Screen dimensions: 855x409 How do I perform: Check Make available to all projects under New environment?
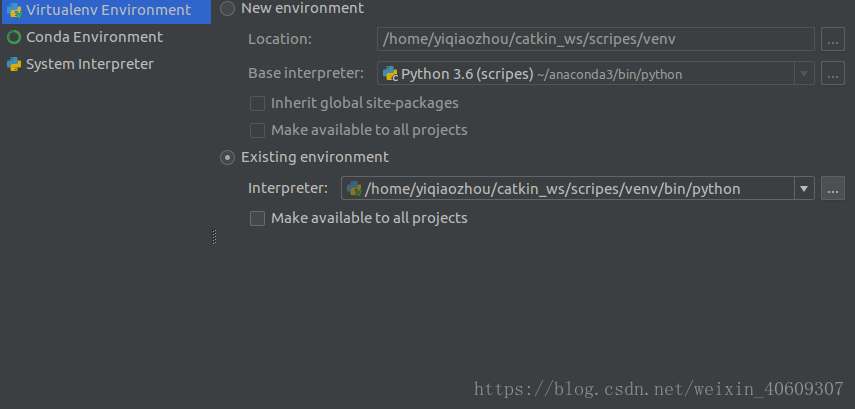tap(257, 130)
